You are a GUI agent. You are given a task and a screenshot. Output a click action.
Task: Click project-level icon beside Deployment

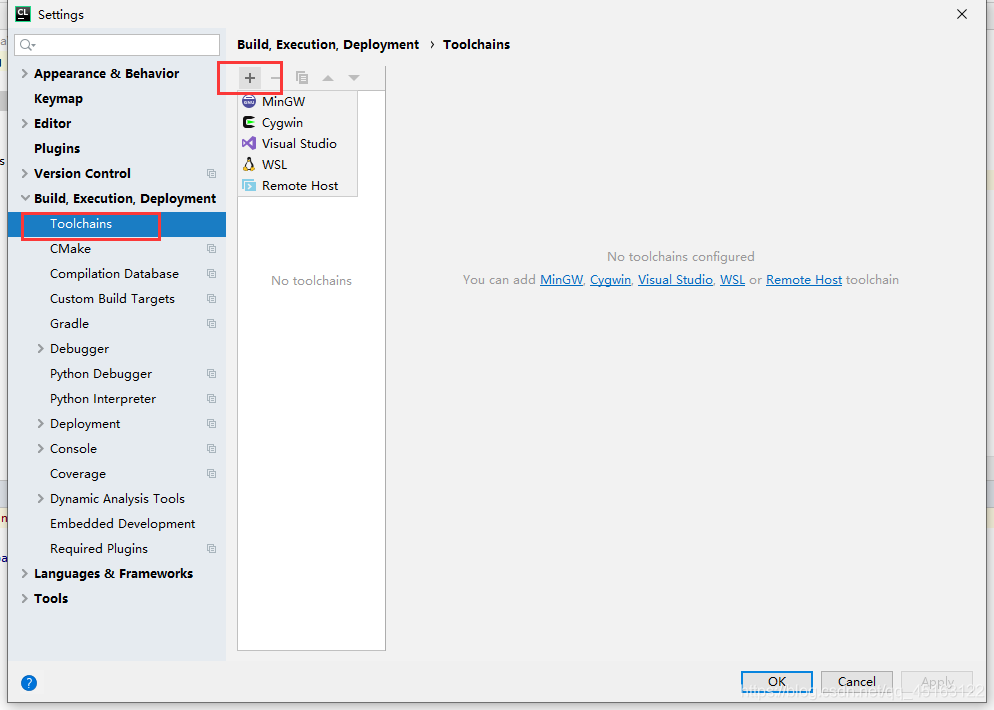click(212, 423)
